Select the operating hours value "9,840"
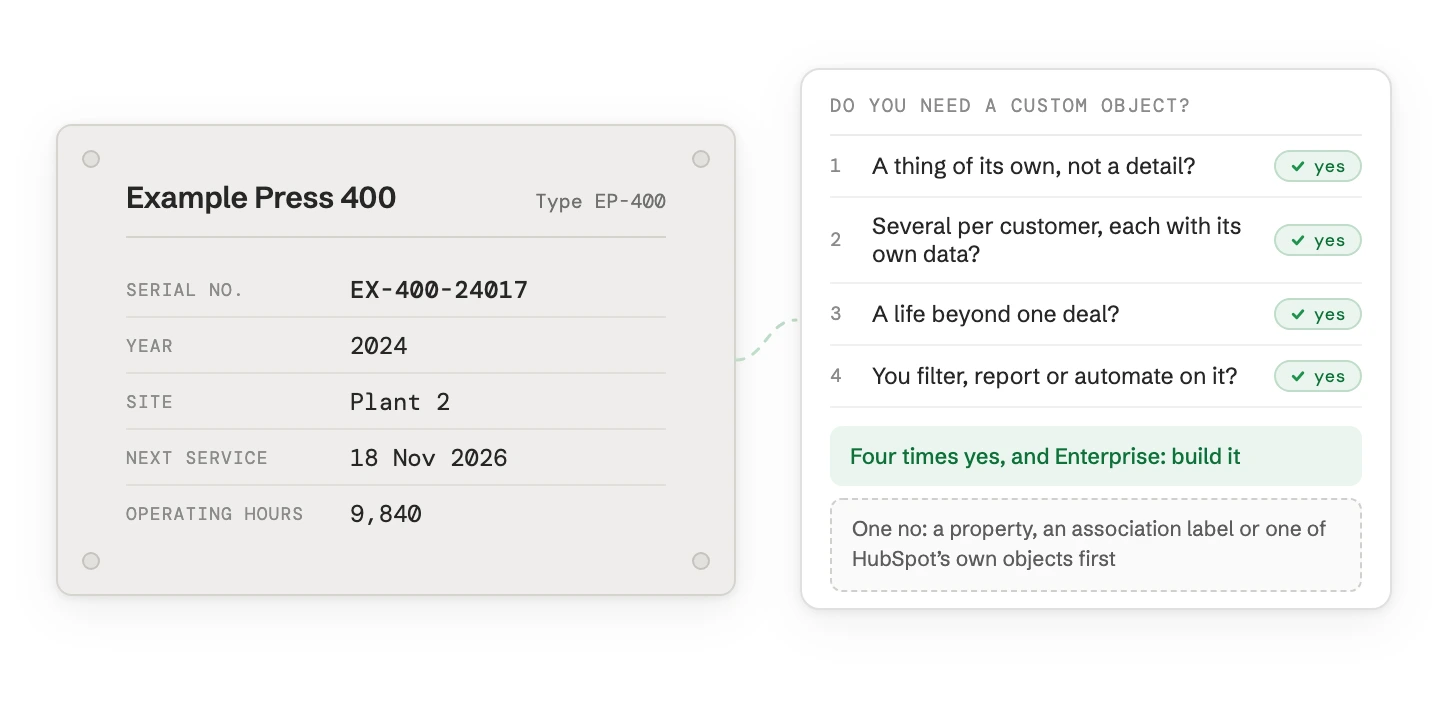Image resolution: width=1436 pixels, height=720 pixels. pos(386,514)
